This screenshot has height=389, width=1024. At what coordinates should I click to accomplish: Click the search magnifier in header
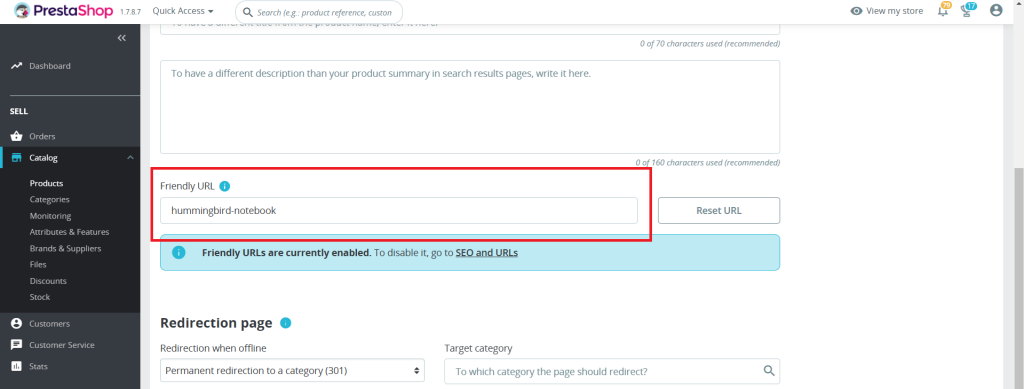click(248, 12)
